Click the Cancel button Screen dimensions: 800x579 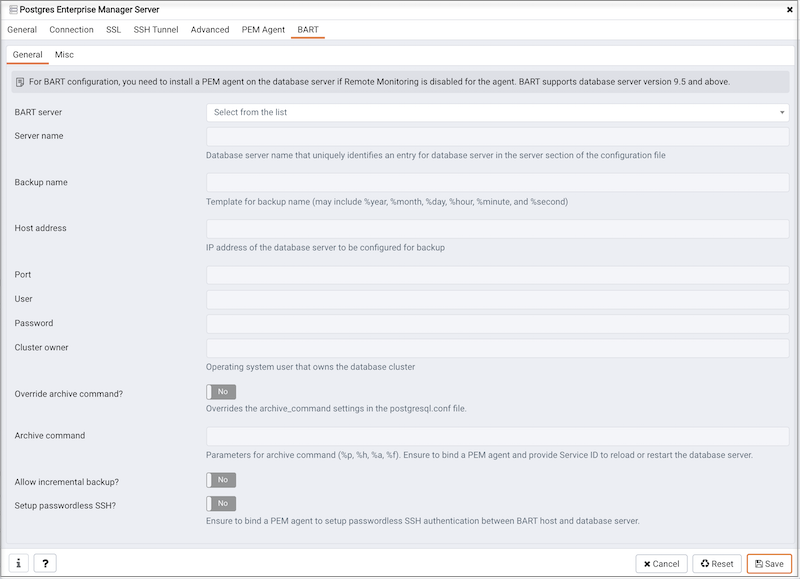661,564
